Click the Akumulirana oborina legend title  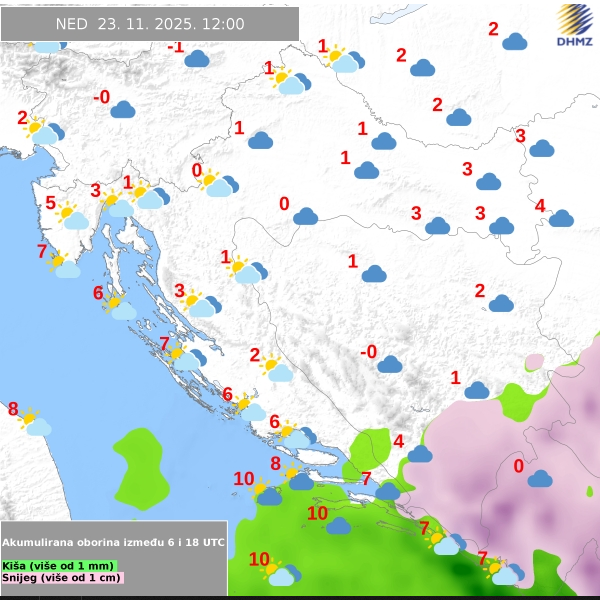tap(113, 541)
